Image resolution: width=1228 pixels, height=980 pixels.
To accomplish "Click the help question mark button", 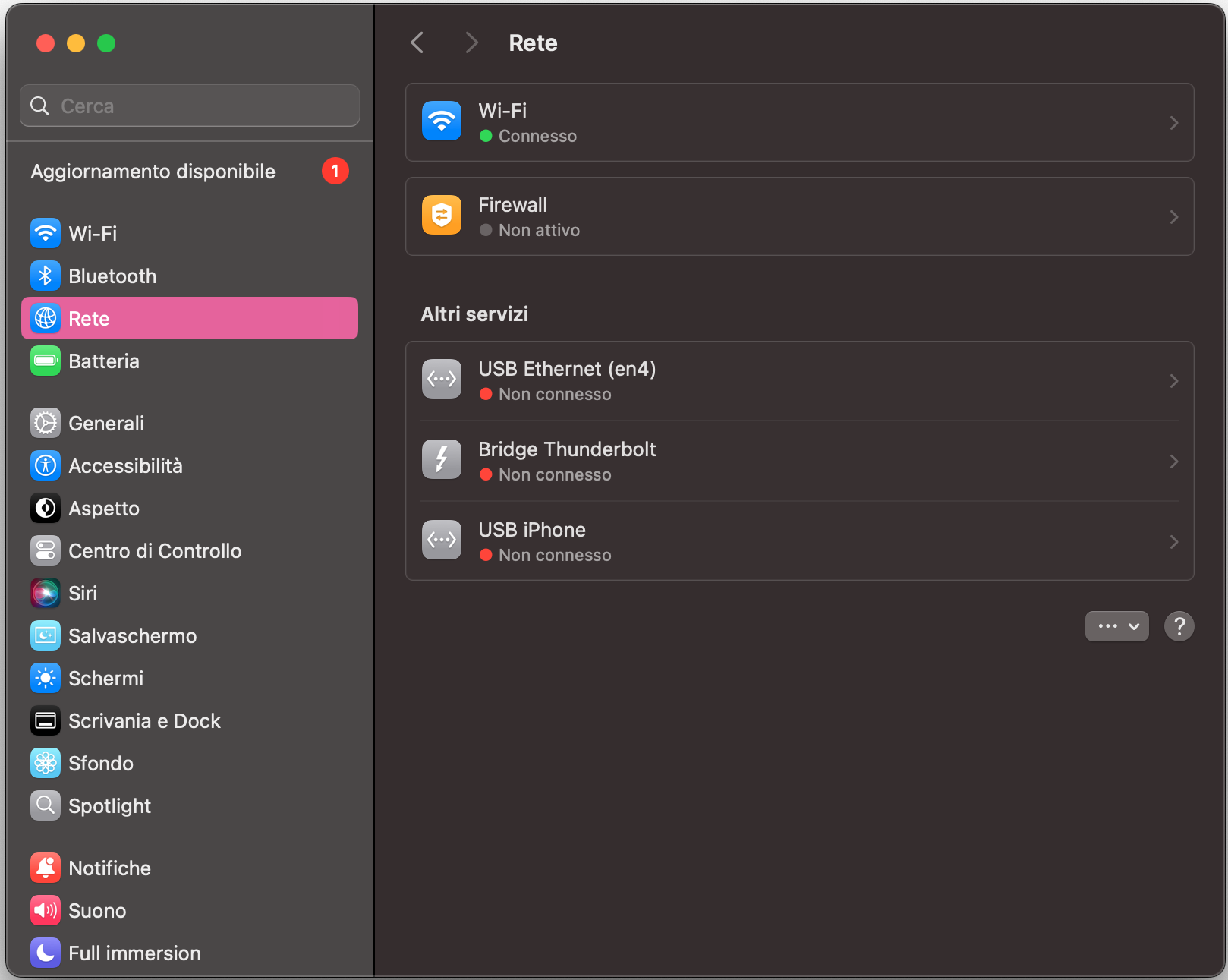I will coord(1179,626).
